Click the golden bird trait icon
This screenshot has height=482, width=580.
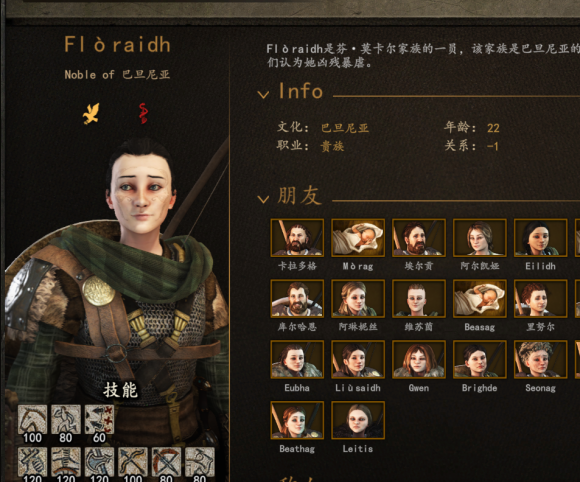coord(91,114)
